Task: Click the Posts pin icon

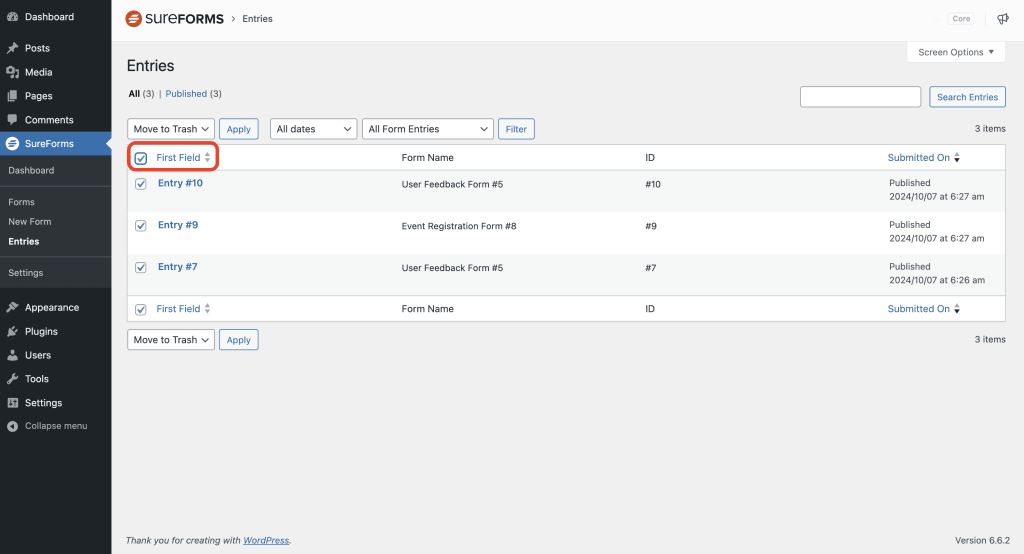Action: 12,48
